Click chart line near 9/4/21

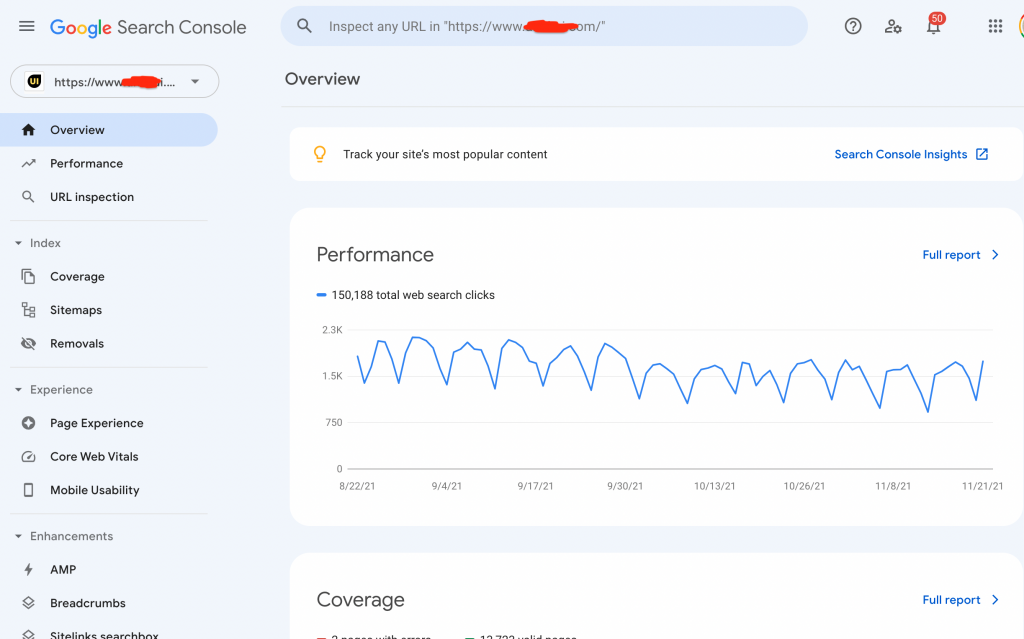(447, 384)
